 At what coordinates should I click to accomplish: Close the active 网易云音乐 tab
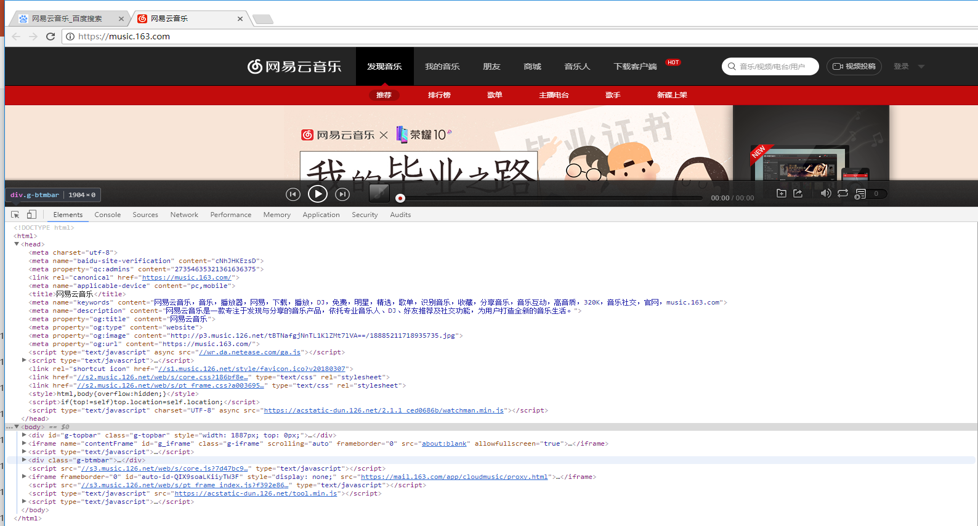[x=240, y=19]
